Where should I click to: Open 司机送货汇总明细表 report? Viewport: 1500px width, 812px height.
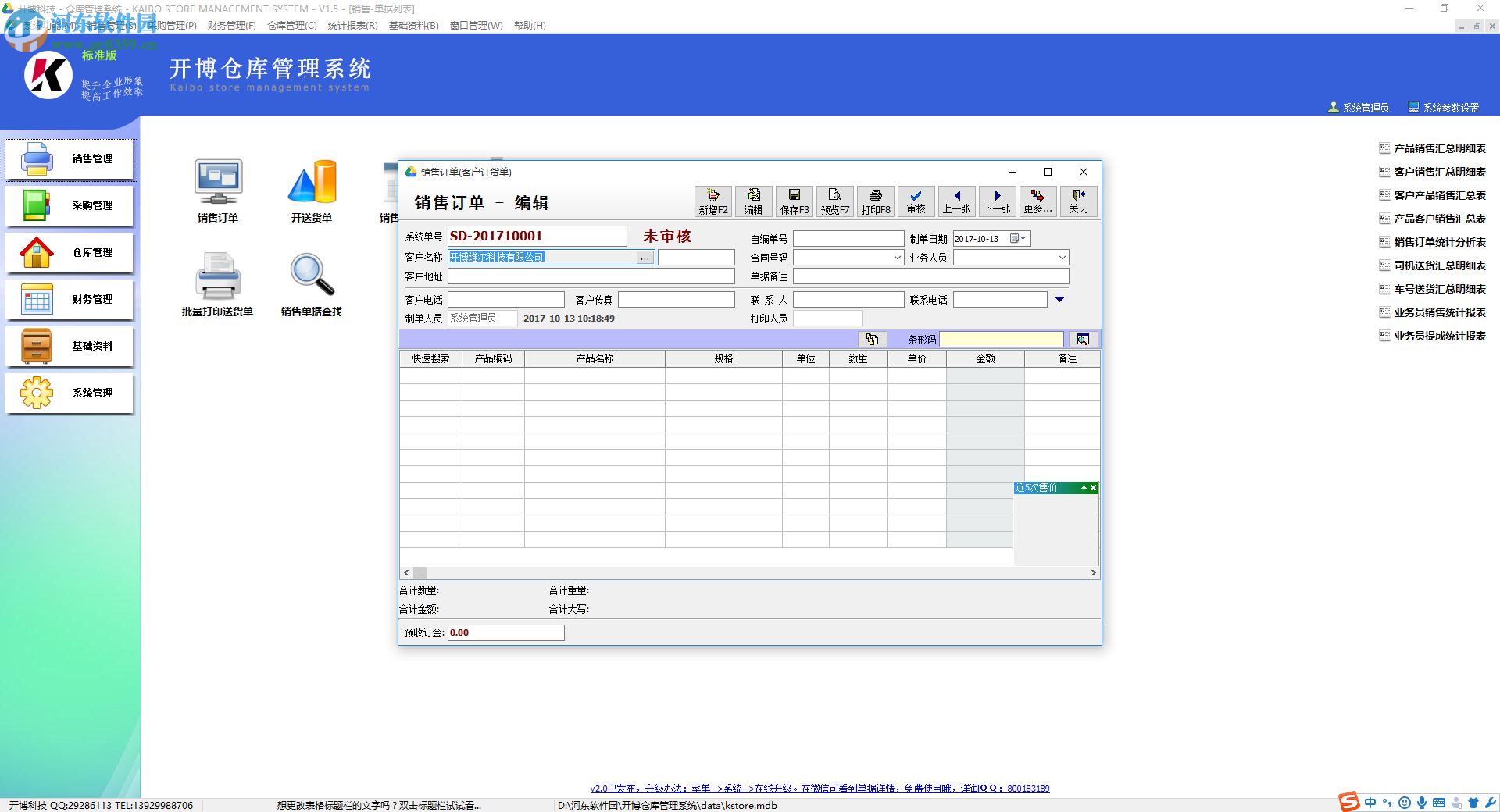pyautogui.click(x=1433, y=265)
